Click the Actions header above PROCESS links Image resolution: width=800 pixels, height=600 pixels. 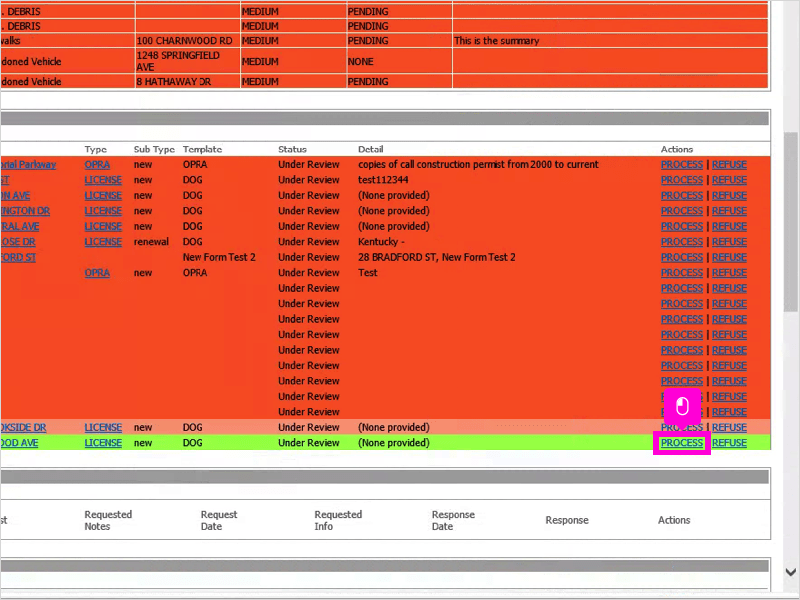(x=677, y=149)
